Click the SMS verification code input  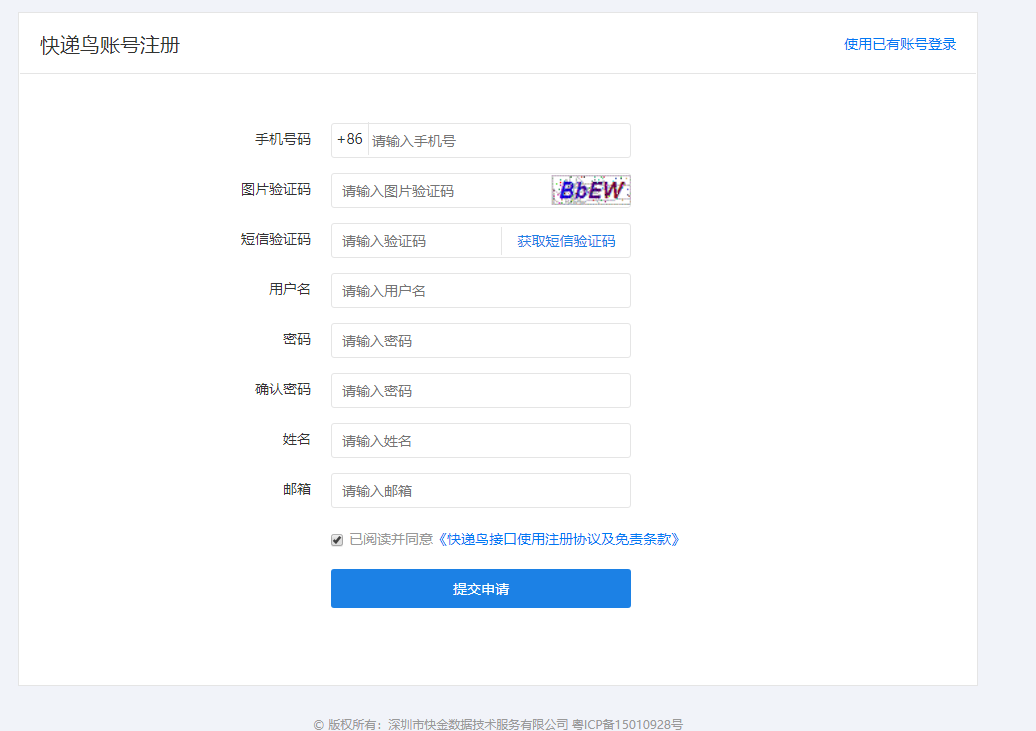(416, 241)
